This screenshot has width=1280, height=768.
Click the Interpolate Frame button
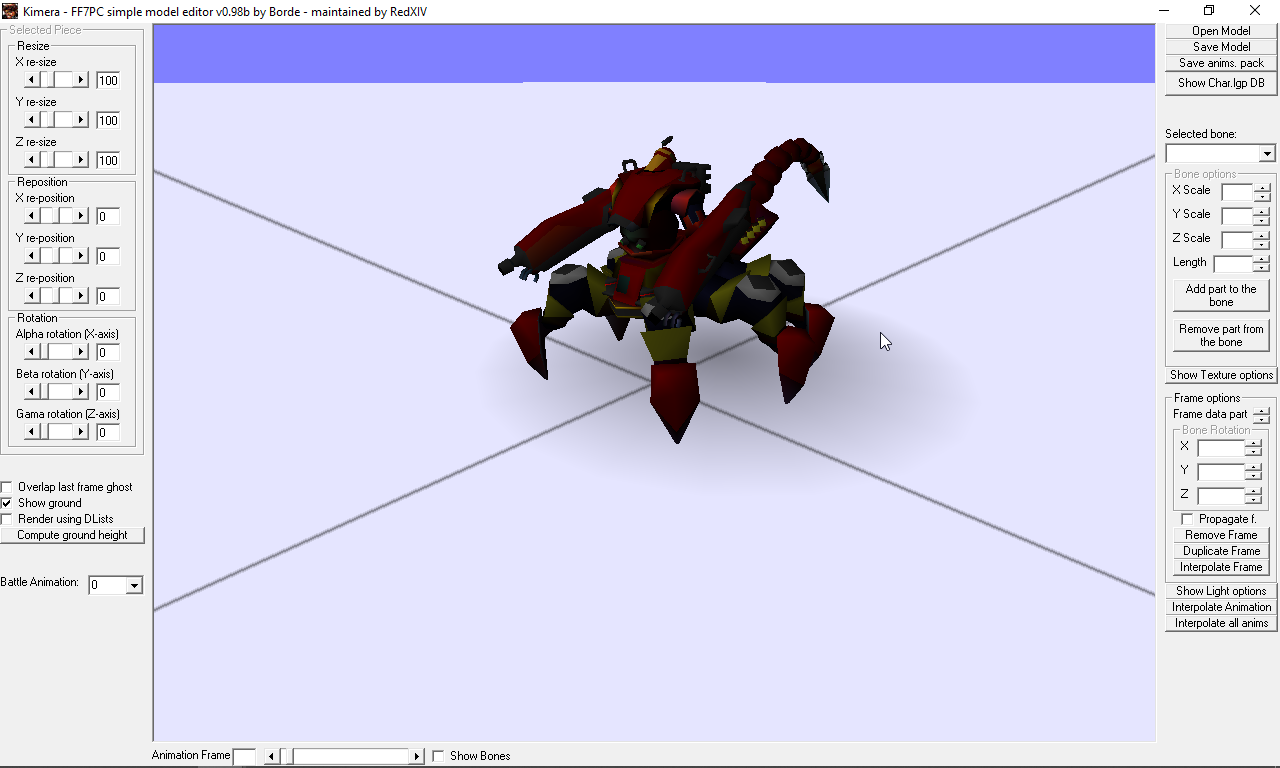pos(1221,567)
